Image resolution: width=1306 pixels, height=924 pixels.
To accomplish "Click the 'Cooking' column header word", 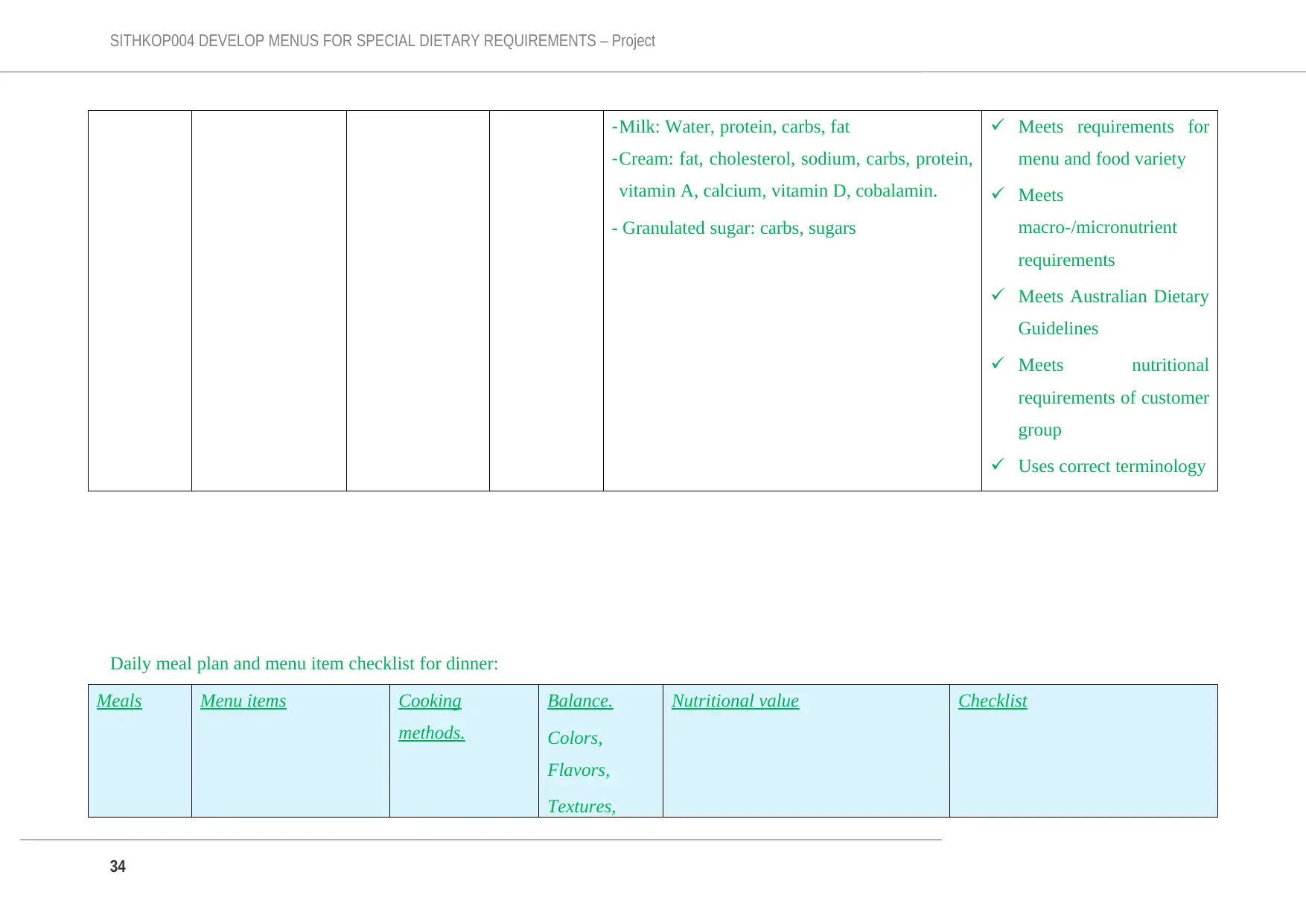I will 430,701.
